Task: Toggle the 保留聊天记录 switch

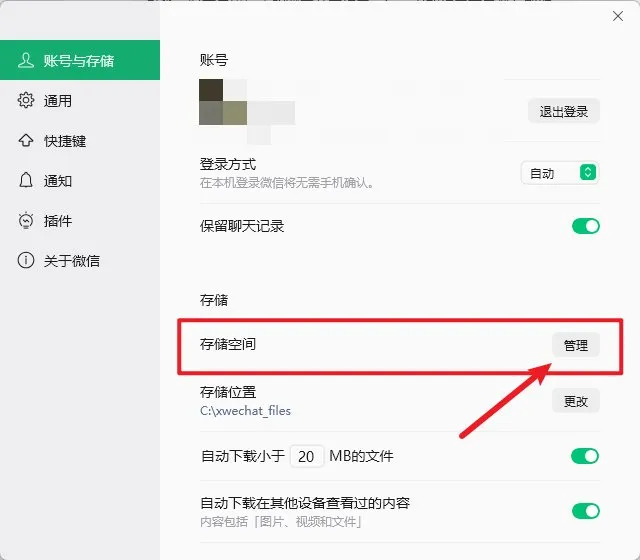Action: (x=586, y=226)
